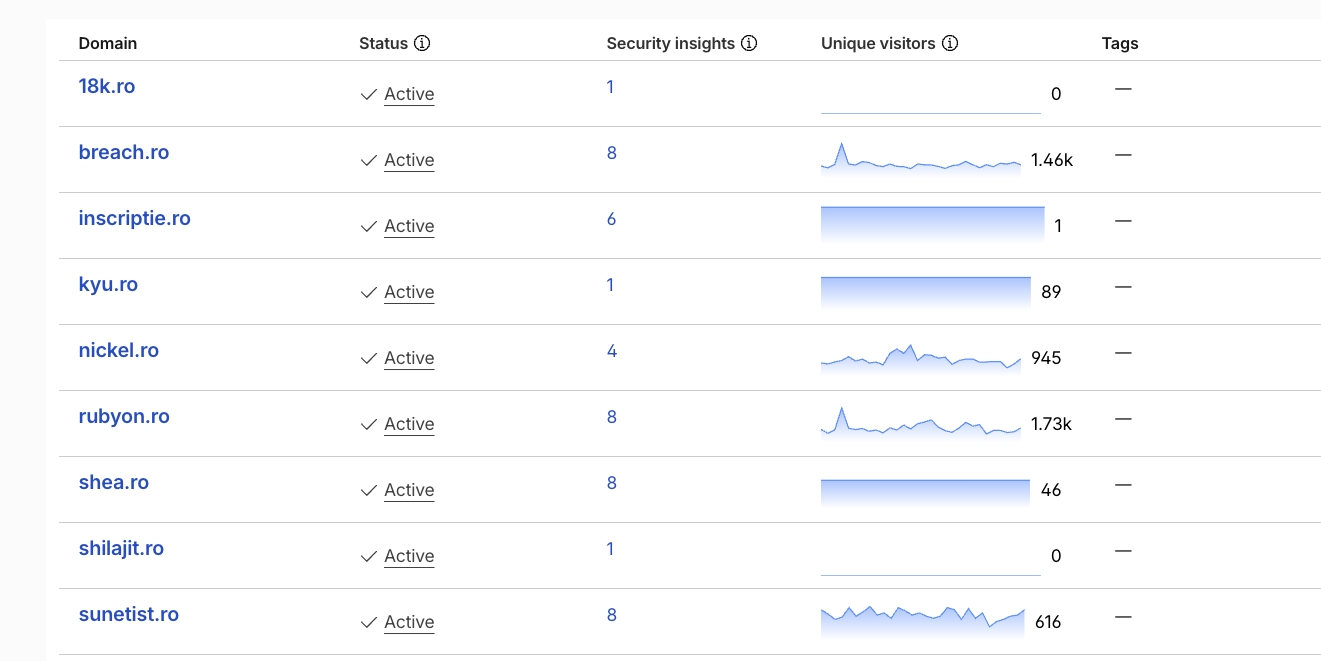The width and height of the screenshot is (1321, 661).
Task: Click the Domain column header
Action: coord(108,43)
